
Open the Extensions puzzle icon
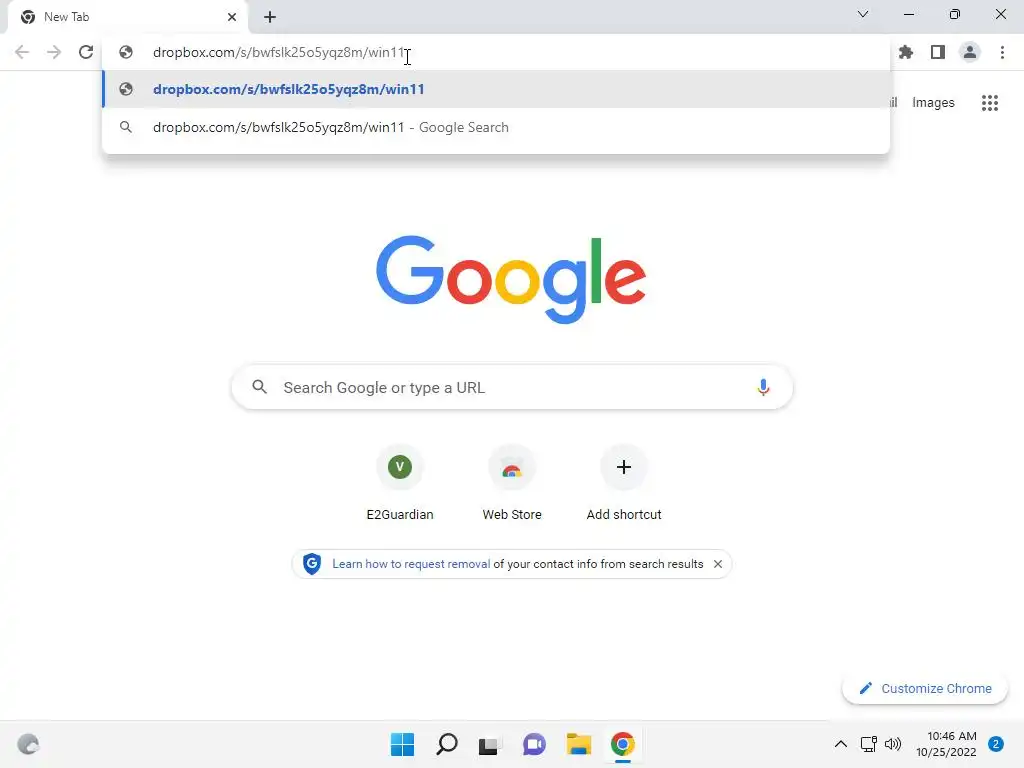click(x=906, y=52)
